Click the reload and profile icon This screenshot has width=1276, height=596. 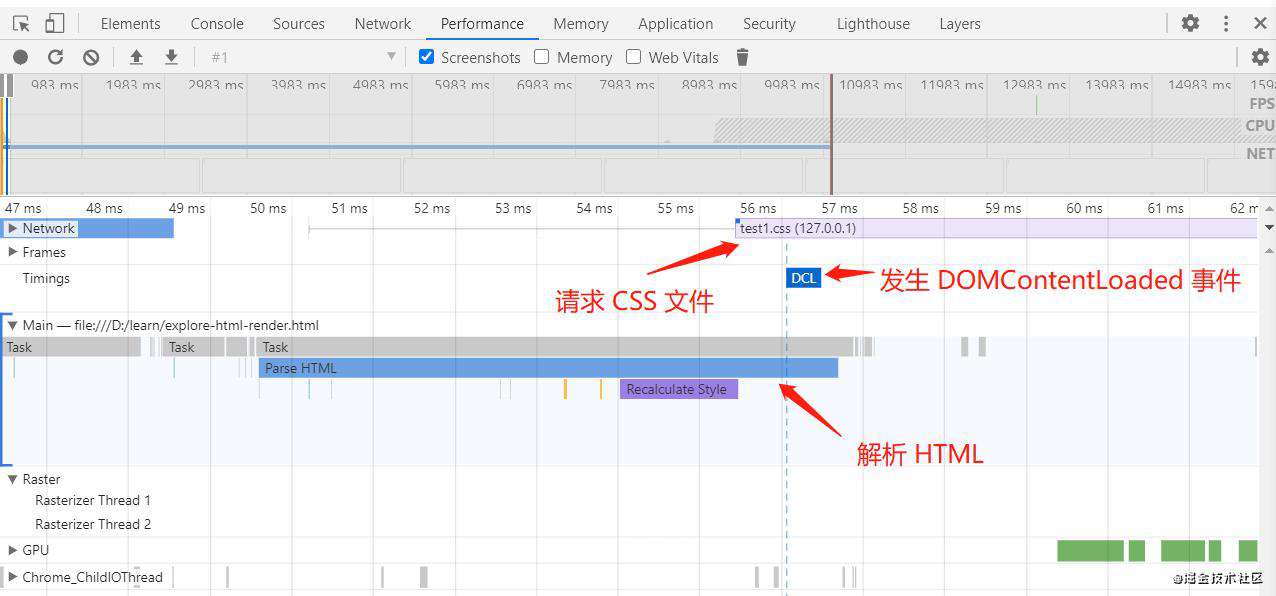56,57
